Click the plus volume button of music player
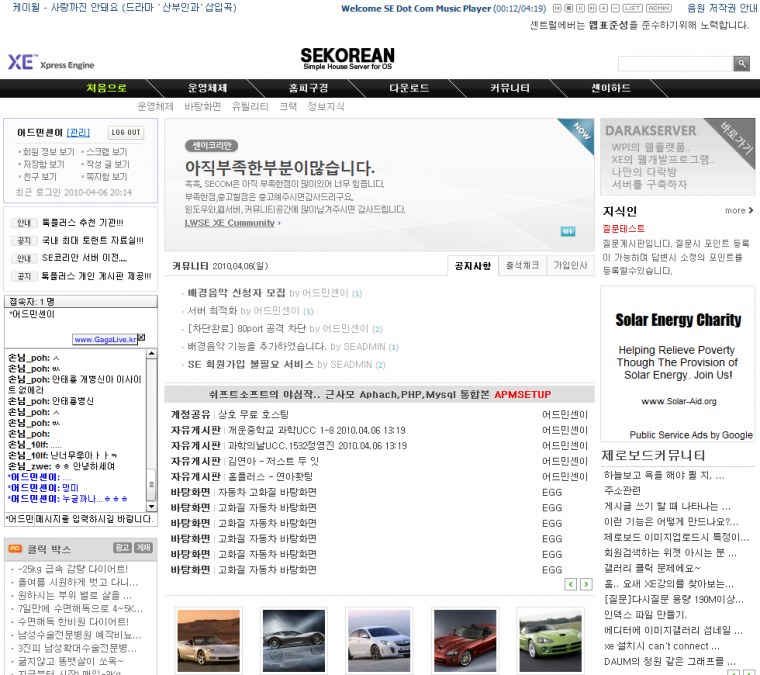 604,8
